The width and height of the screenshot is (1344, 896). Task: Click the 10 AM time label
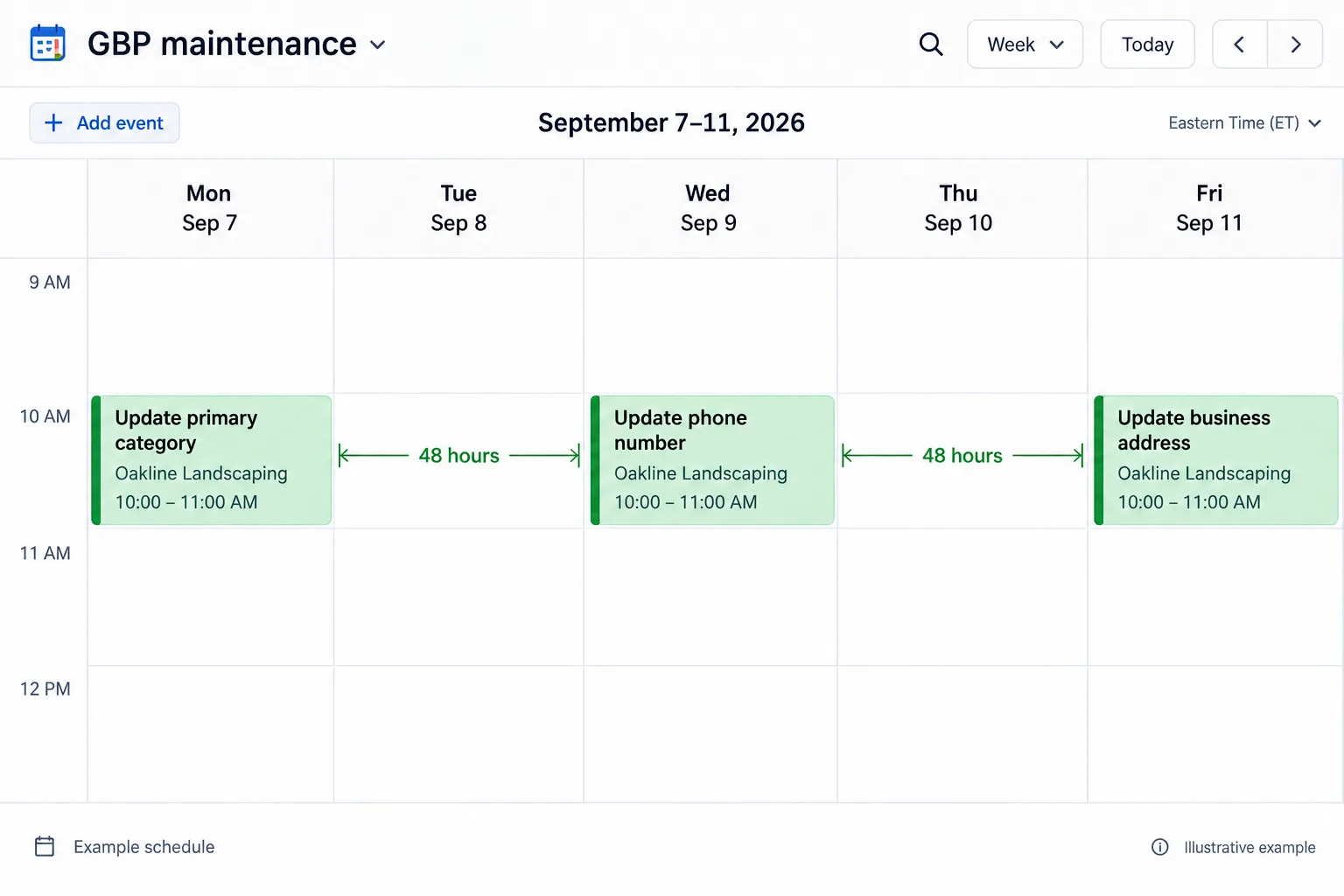(45, 416)
